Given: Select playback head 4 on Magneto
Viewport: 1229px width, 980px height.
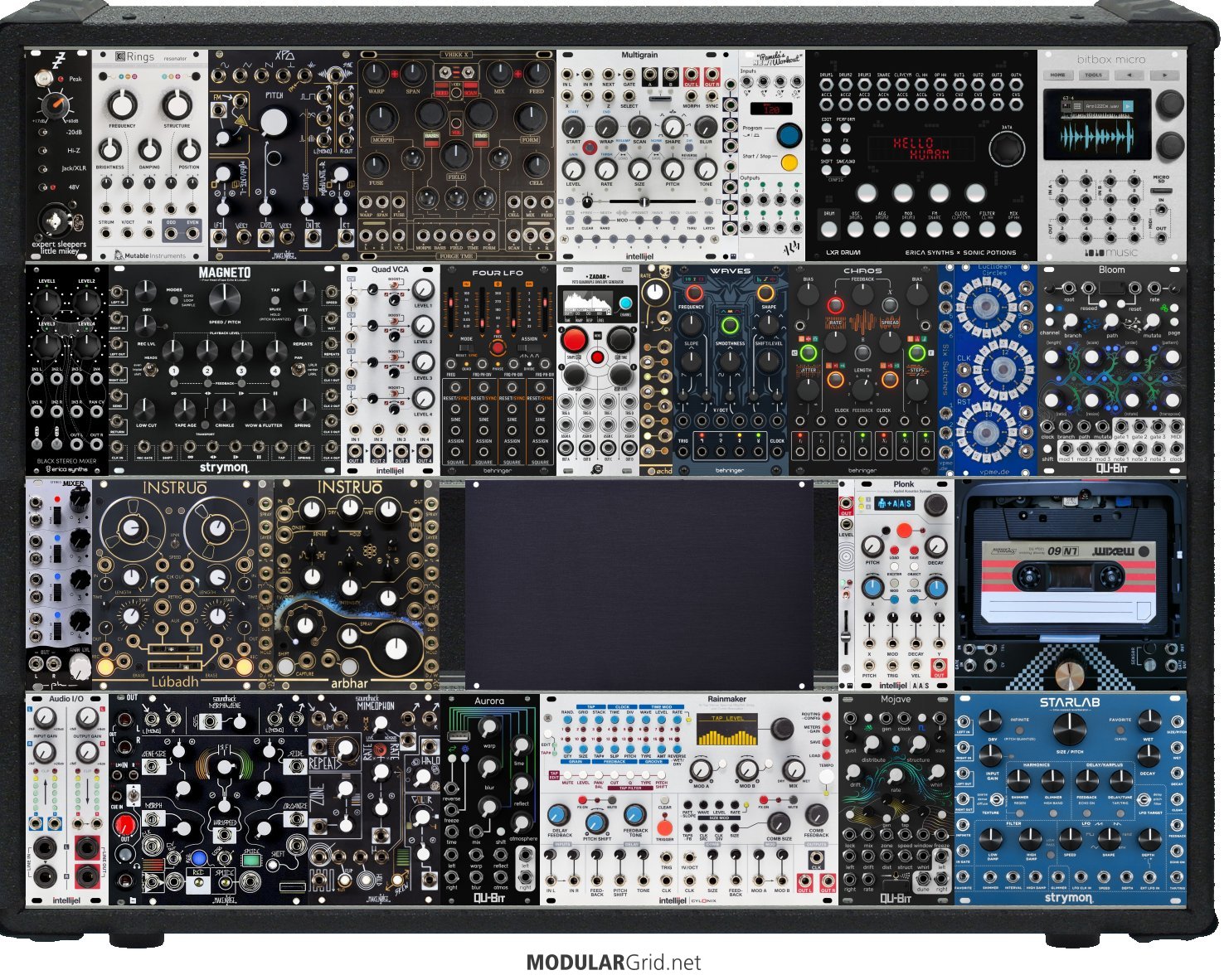Looking at the screenshot, I should pyautogui.click(x=275, y=371).
